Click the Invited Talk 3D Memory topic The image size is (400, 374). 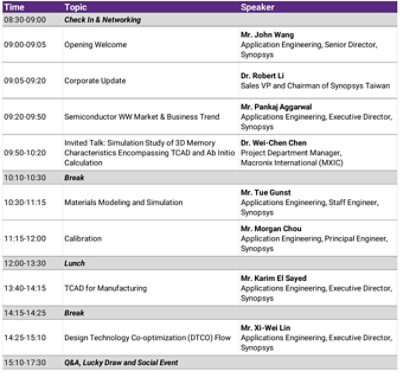click(x=149, y=153)
